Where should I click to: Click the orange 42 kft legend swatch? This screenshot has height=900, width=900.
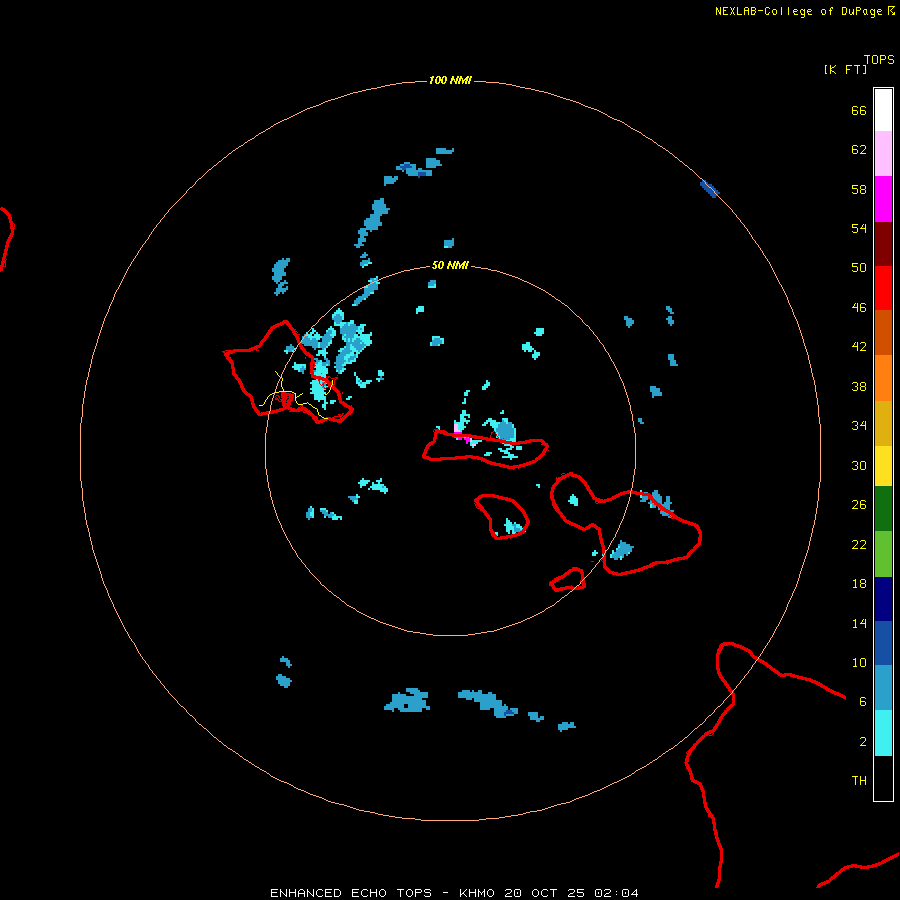883,378
